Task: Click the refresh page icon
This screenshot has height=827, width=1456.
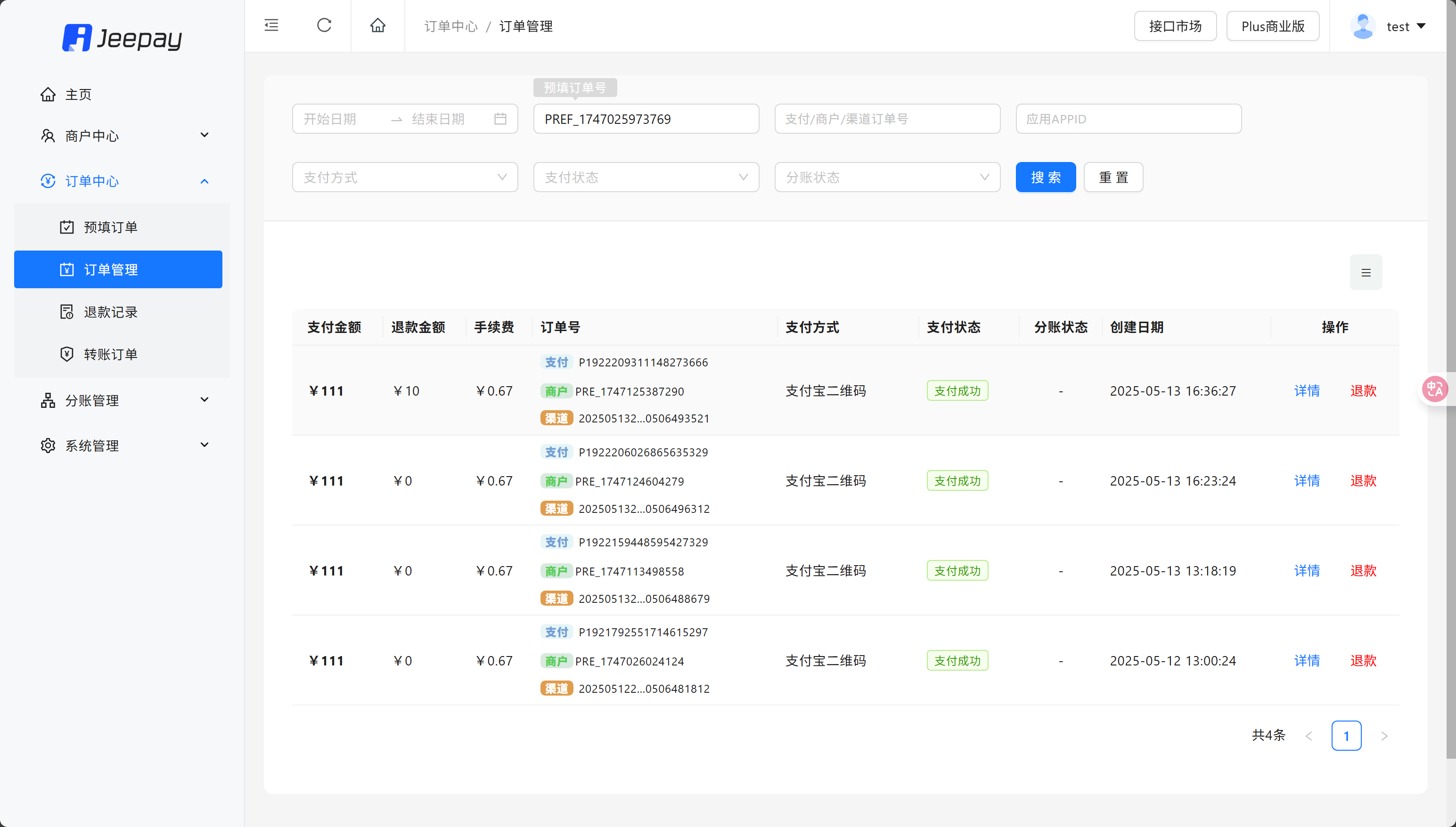Action: coord(324,25)
